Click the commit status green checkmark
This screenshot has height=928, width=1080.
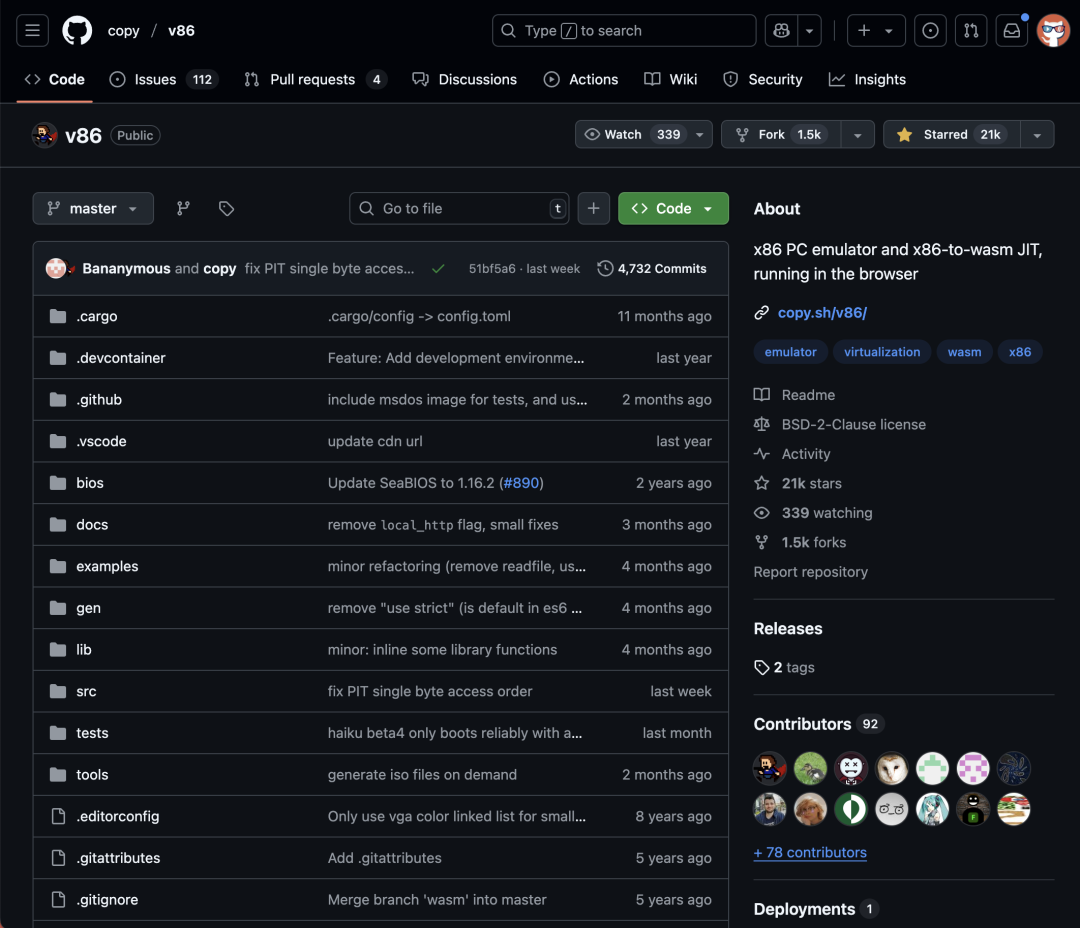[438, 269]
